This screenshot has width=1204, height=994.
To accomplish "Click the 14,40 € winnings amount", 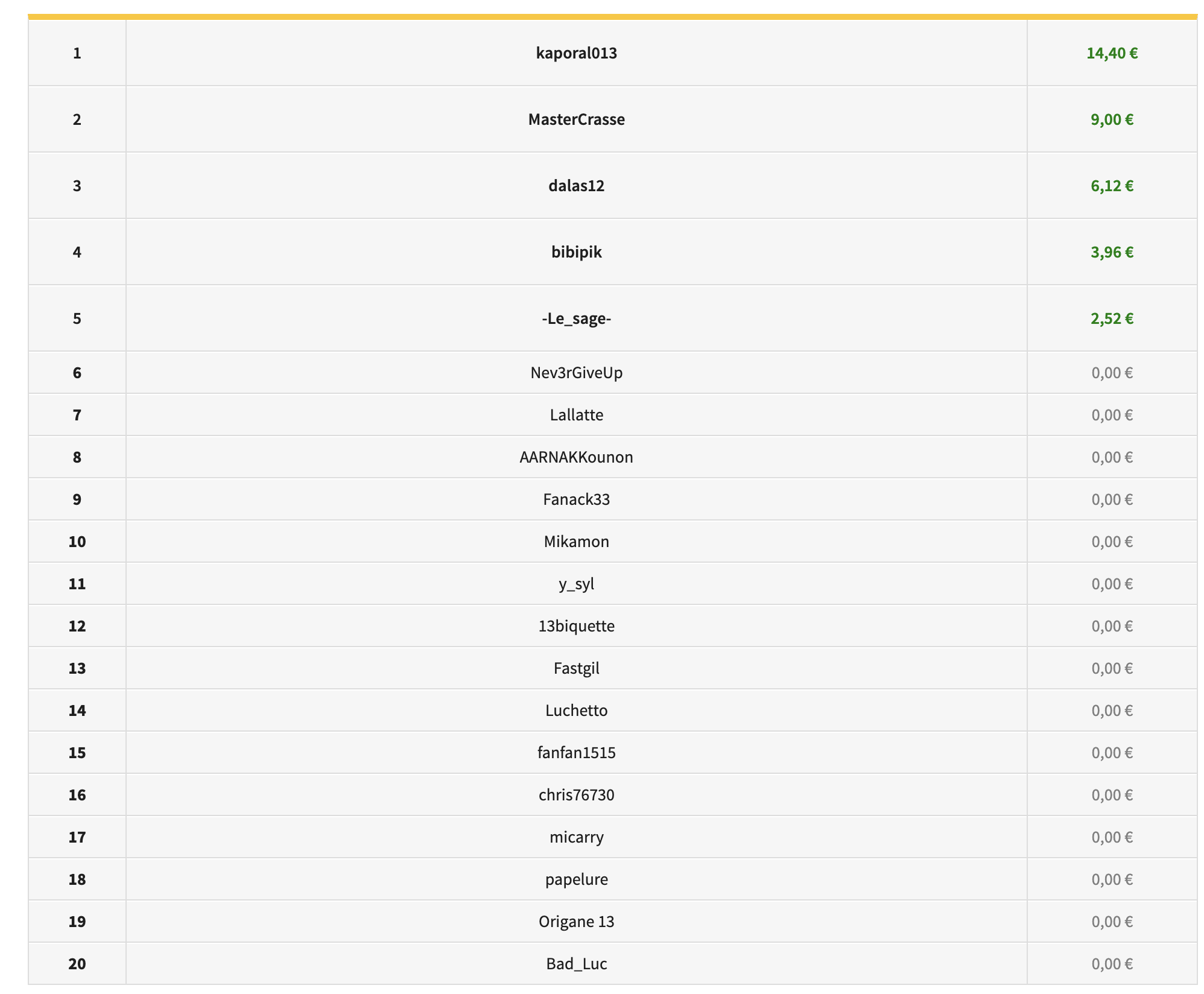I will [1112, 53].
